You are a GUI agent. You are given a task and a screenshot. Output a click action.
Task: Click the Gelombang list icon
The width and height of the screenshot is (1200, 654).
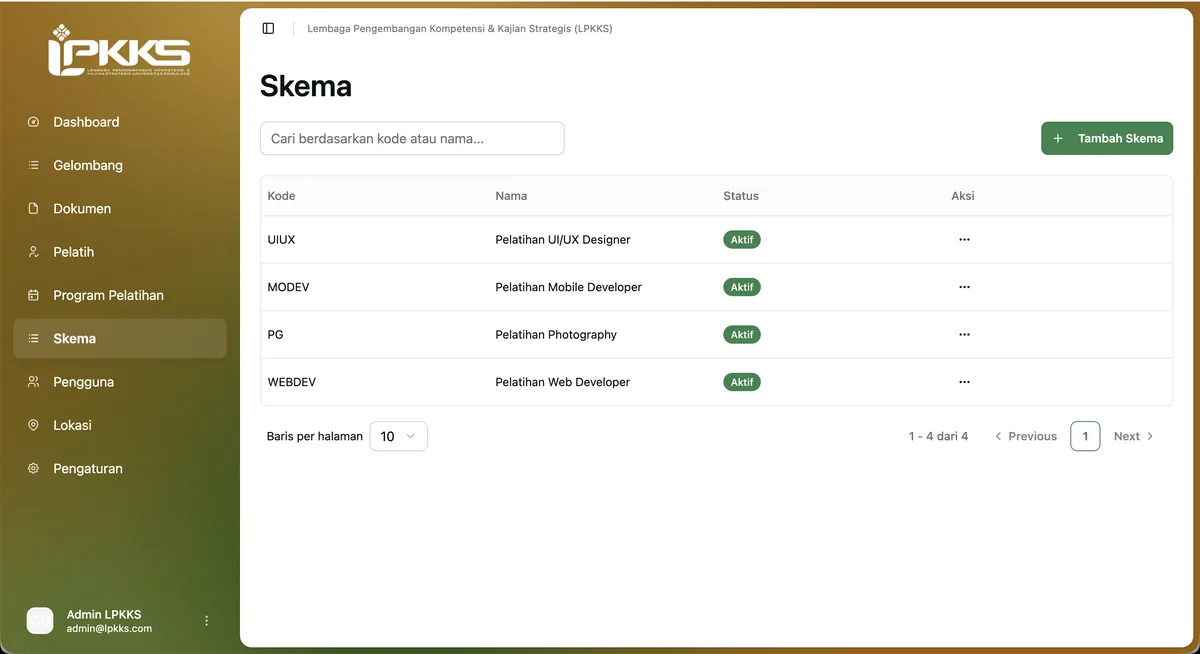point(33,165)
